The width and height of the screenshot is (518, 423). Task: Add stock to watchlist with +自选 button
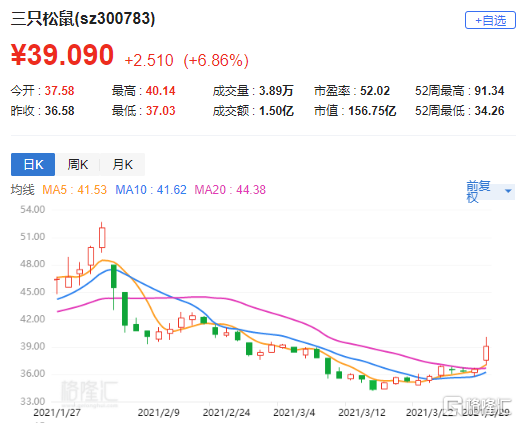[x=490, y=20]
